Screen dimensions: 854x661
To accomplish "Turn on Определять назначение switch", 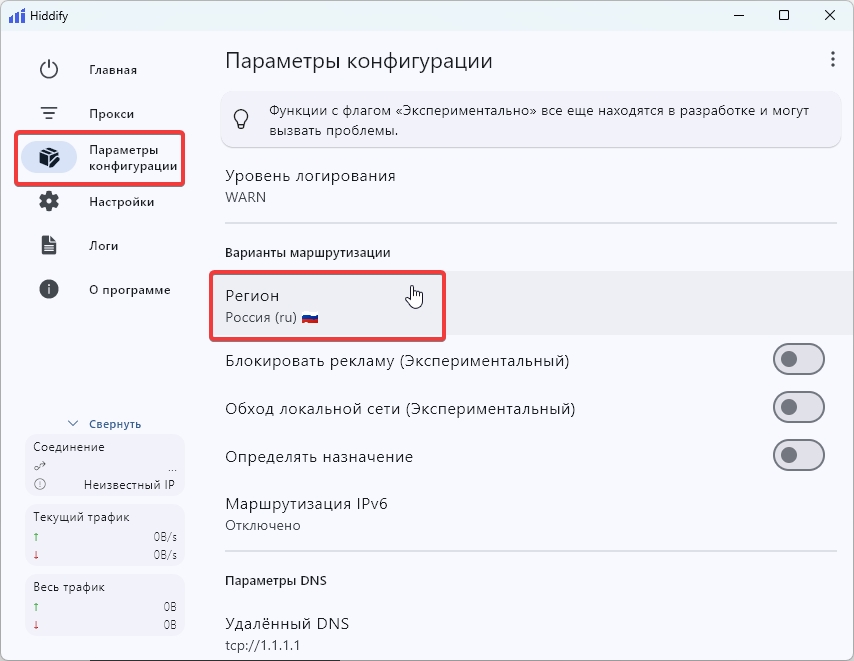I will coord(798,456).
